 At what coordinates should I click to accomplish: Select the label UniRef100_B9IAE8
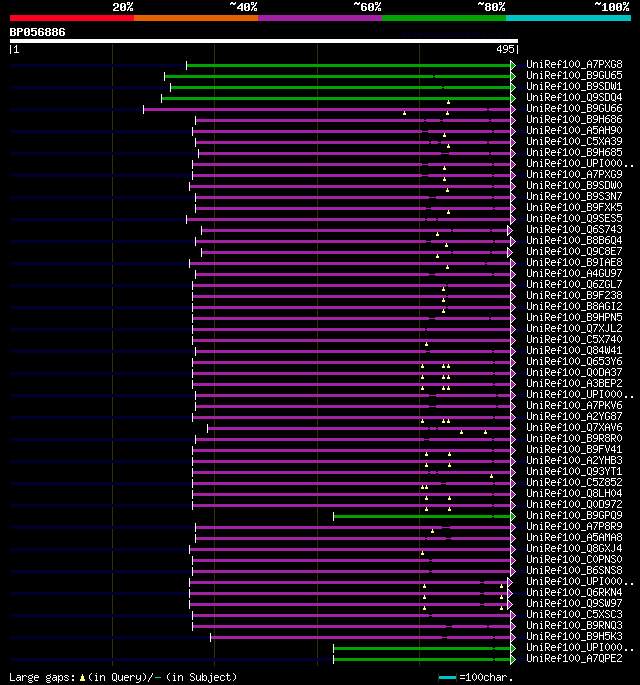(574, 263)
